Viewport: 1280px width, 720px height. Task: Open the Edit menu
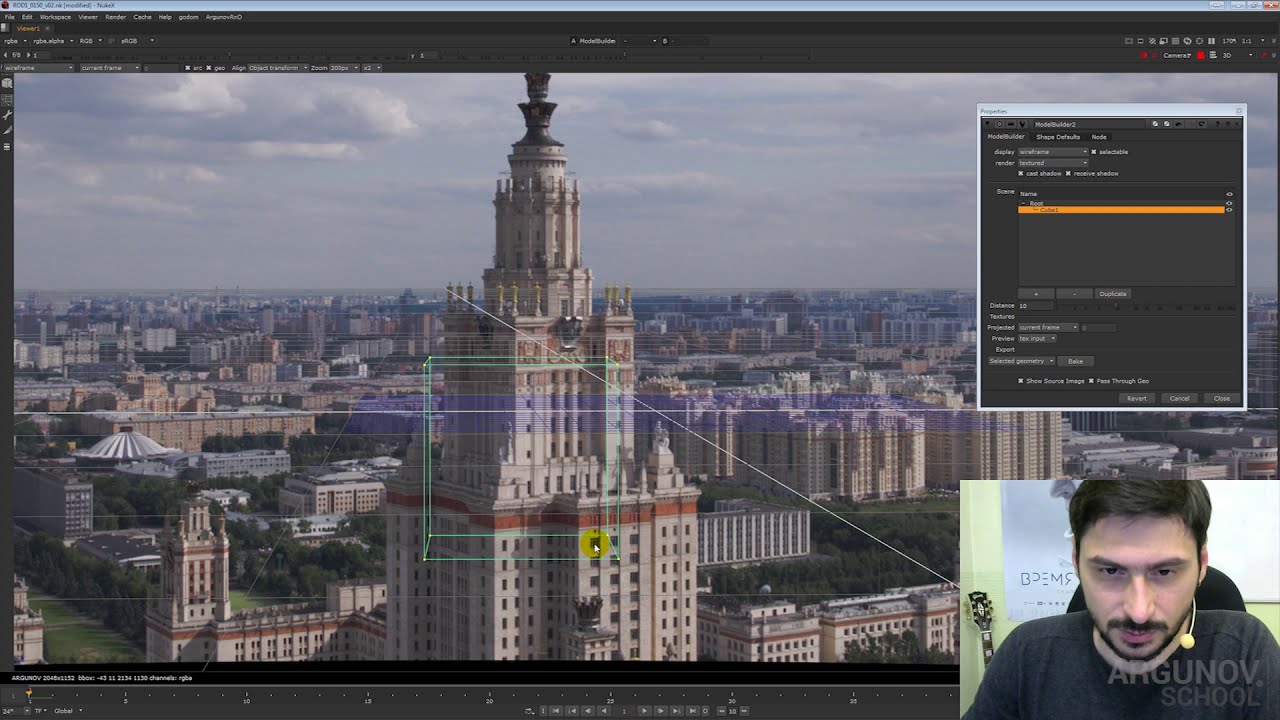(27, 17)
